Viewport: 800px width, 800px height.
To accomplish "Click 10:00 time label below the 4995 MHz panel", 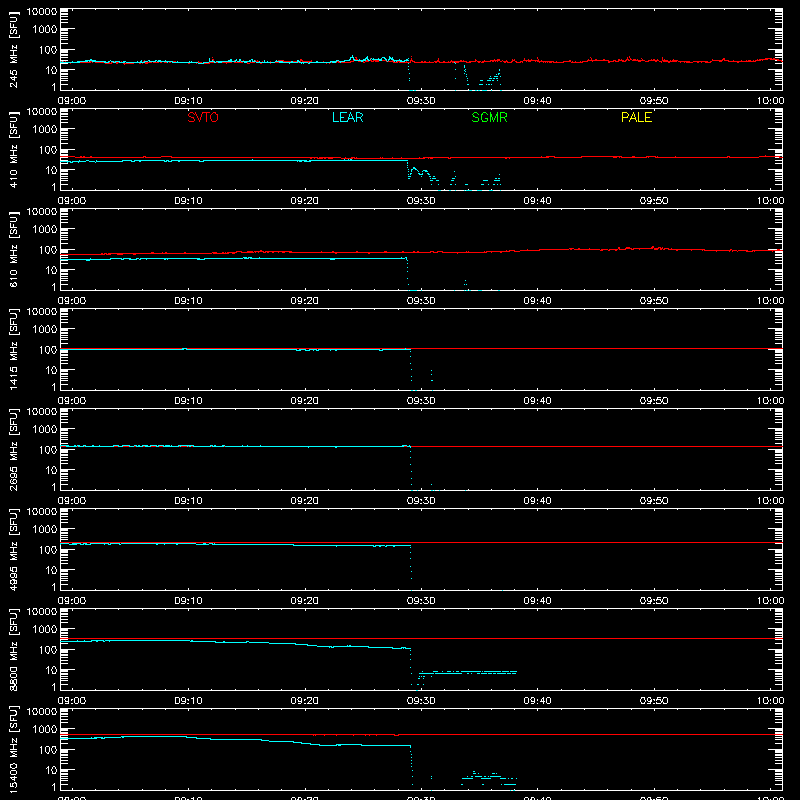I will click(770, 601).
